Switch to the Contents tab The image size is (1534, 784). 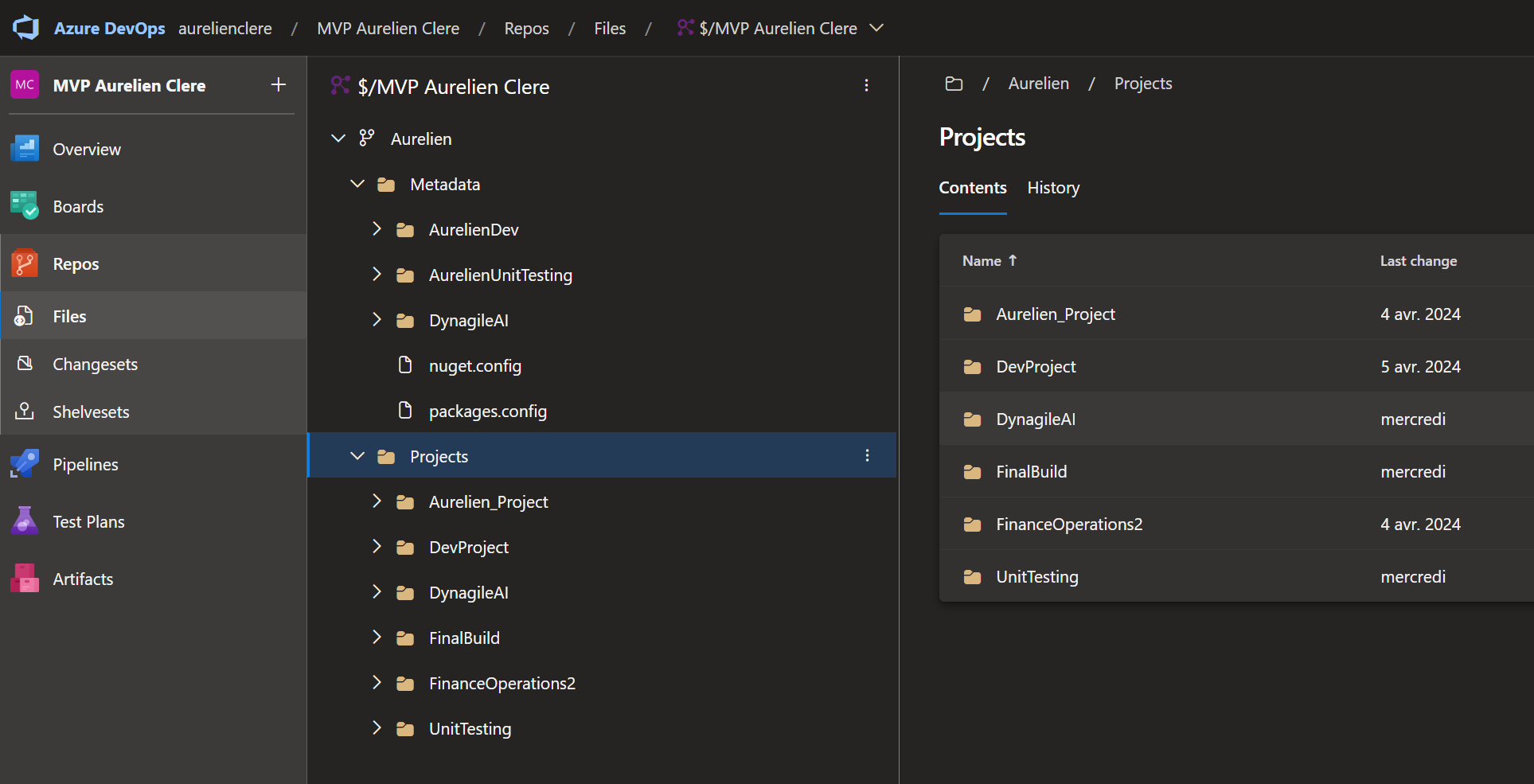[973, 188]
